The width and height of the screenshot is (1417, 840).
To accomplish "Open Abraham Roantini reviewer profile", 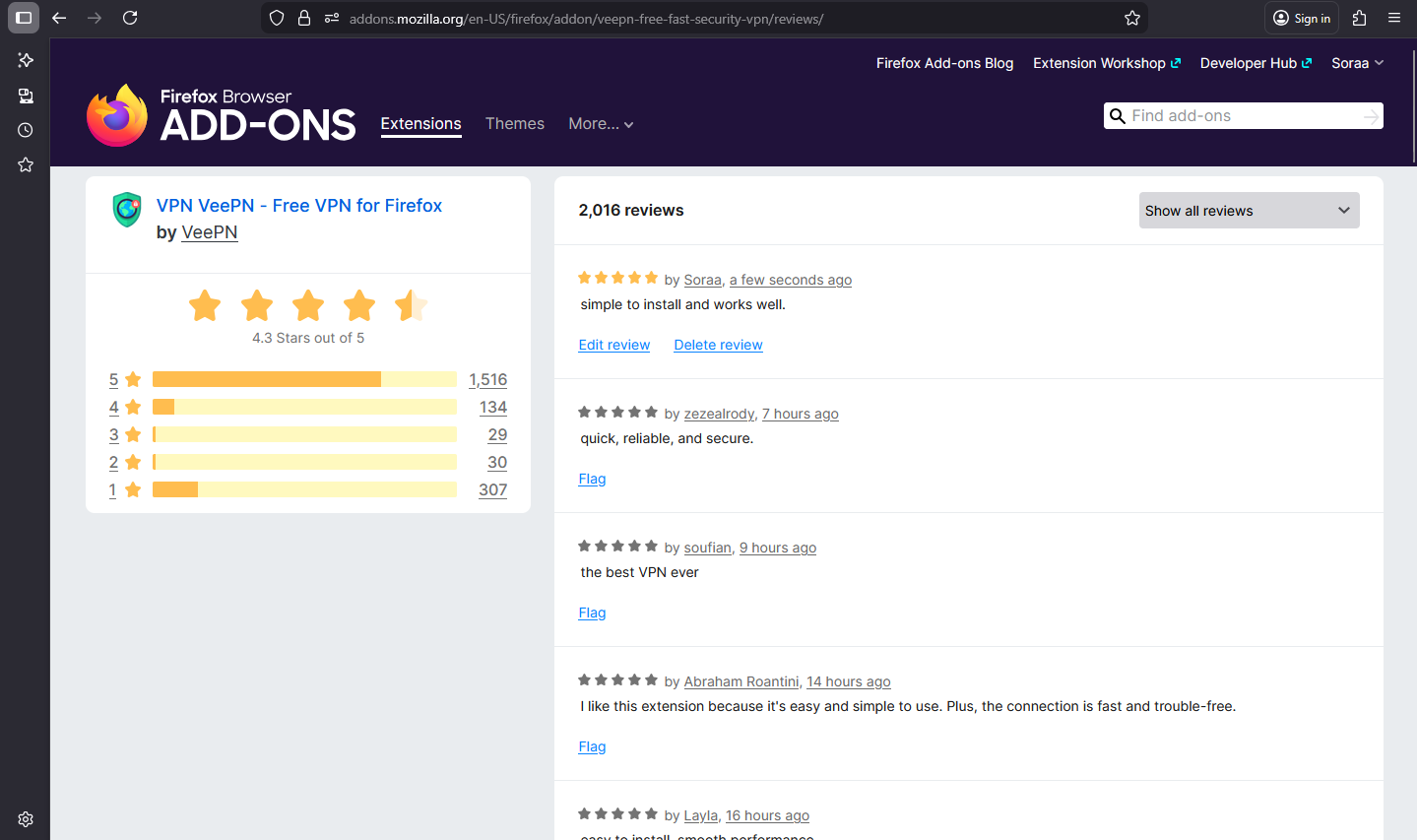I will pyautogui.click(x=741, y=681).
